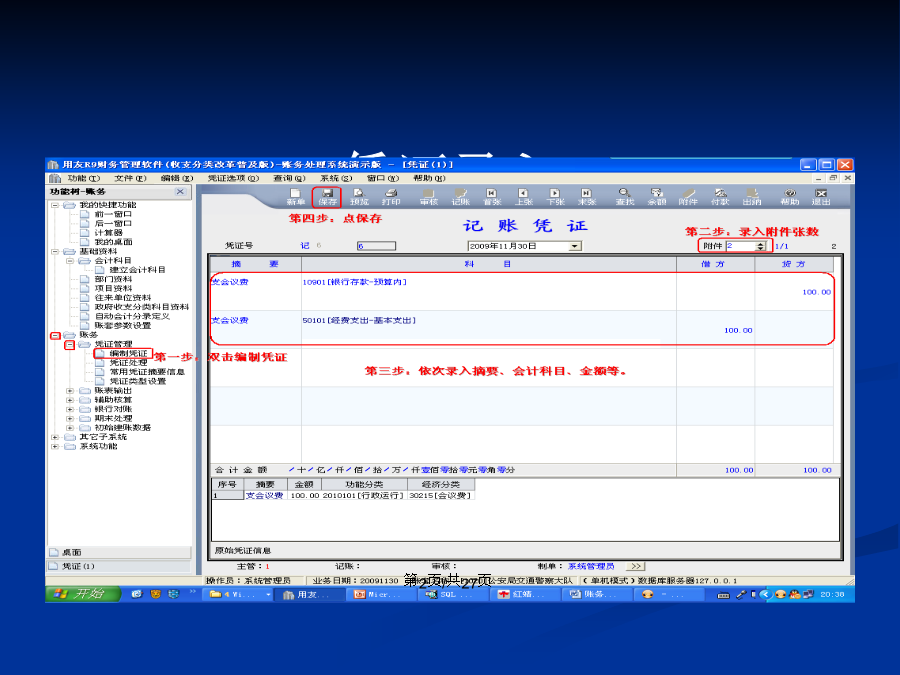The image size is (900, 675).
Task: Open voucher date dropdown 2009年11月30日
Action: 575,246
